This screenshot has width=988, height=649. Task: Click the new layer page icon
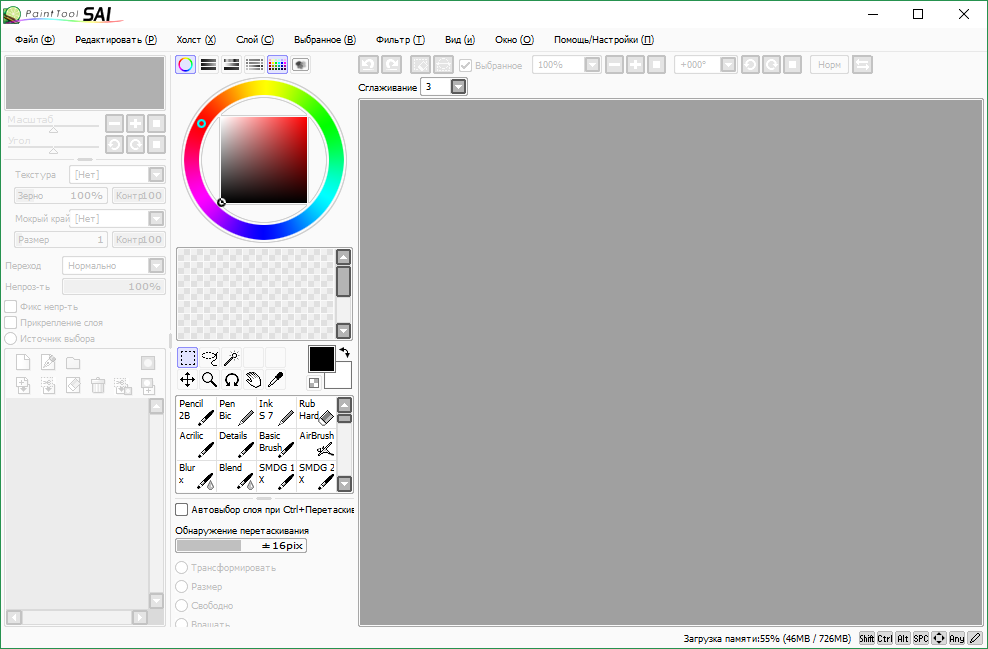tap(23, 362)
